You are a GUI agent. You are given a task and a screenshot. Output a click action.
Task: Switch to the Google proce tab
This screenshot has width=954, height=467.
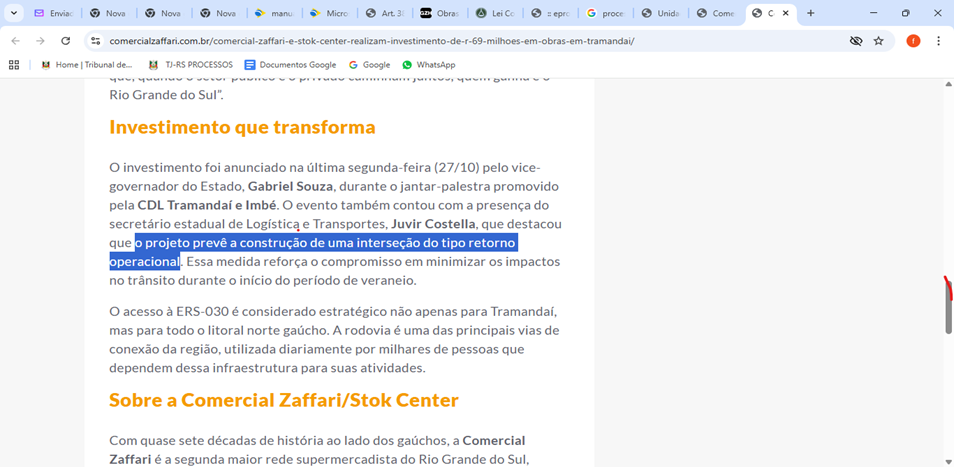click(606, 13)
